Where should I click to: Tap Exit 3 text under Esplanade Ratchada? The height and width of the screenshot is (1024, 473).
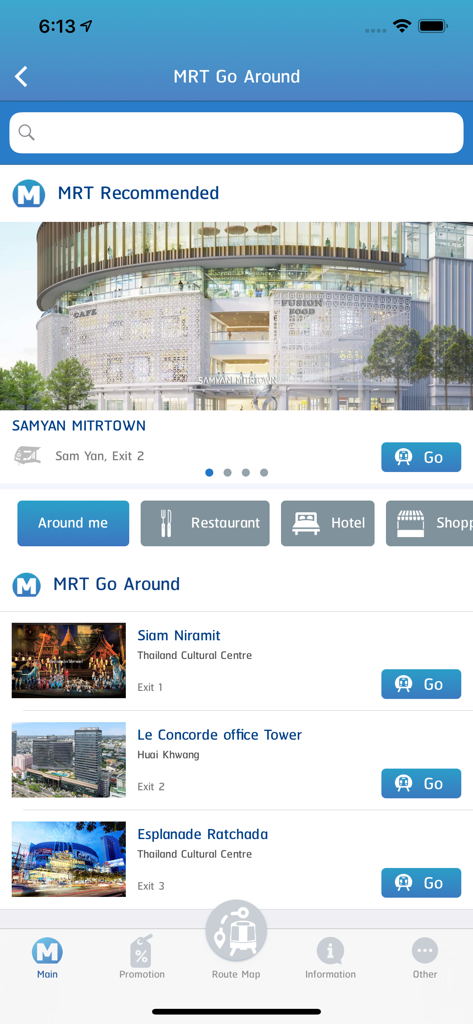point(151,886)
